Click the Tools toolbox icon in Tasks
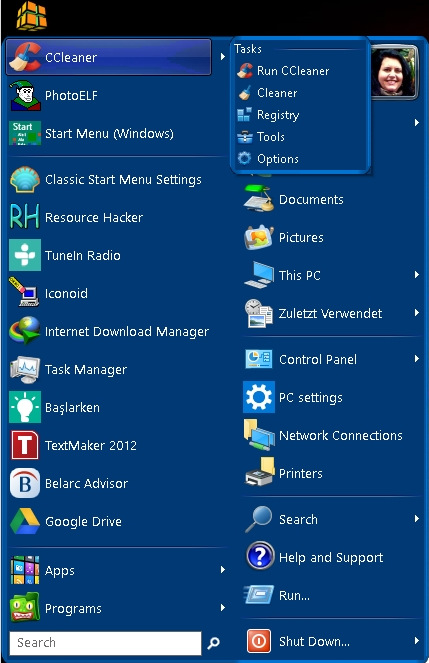This screenshot has width=429, height=663. (x=244, y=137)
